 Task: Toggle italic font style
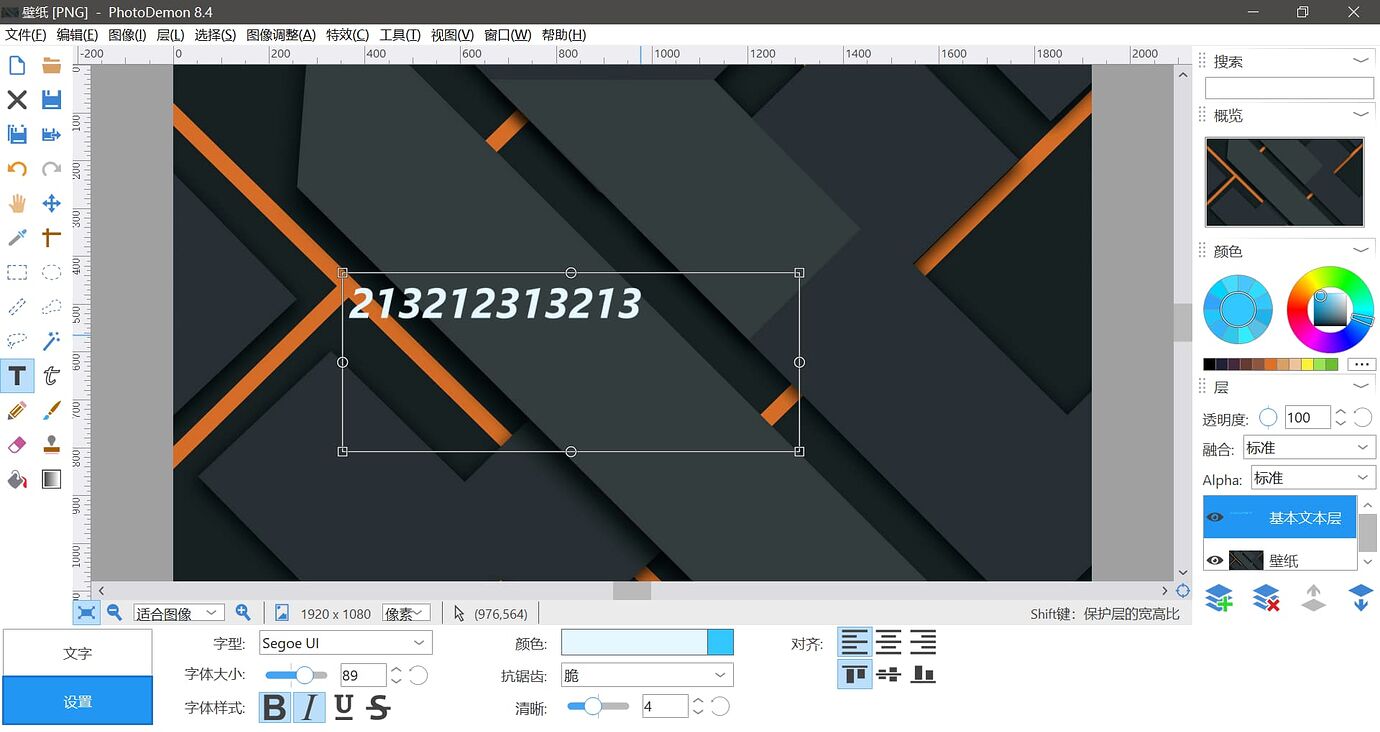click(309, 708)
